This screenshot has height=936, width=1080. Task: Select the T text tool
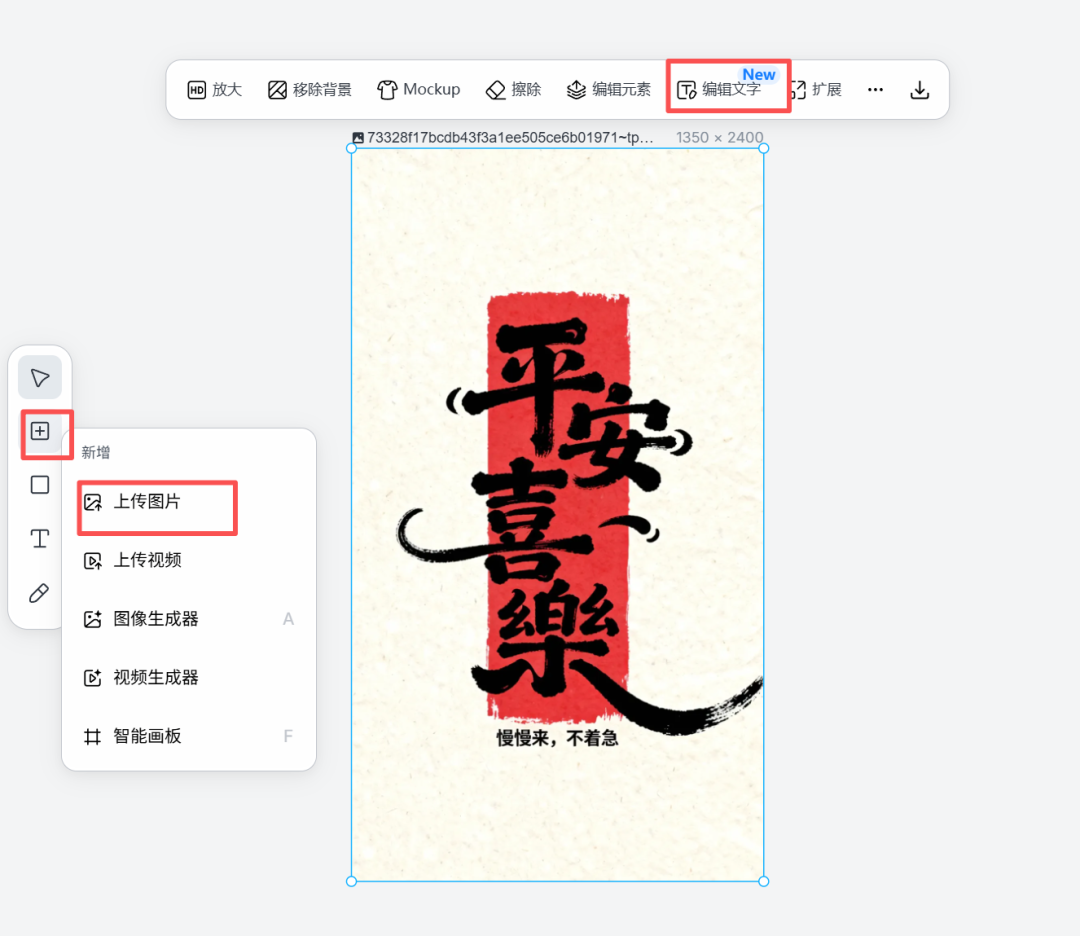point(39,538)
